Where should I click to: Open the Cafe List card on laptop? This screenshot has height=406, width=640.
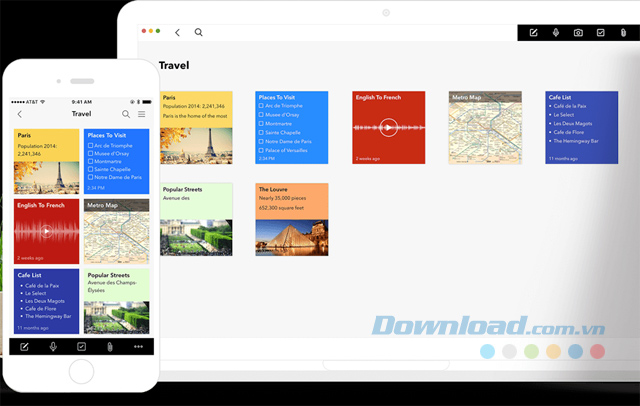point(582,127)
